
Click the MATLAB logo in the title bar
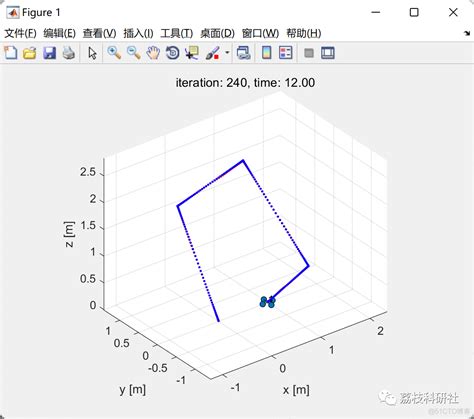(x=13, y=13)
